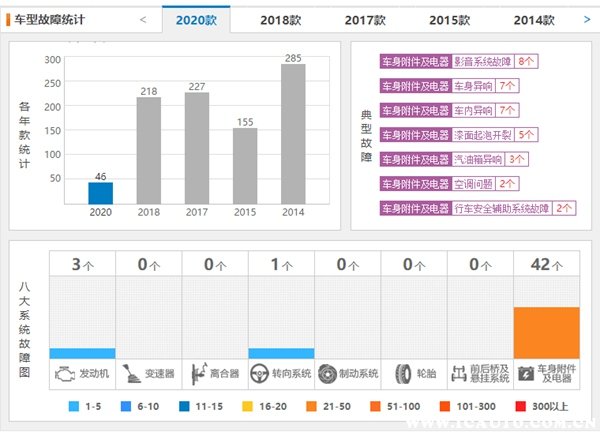The height and width of the screenshot is (432, 600).
Task: Select the 2015款 model year tab
Action: coord(451,19)
